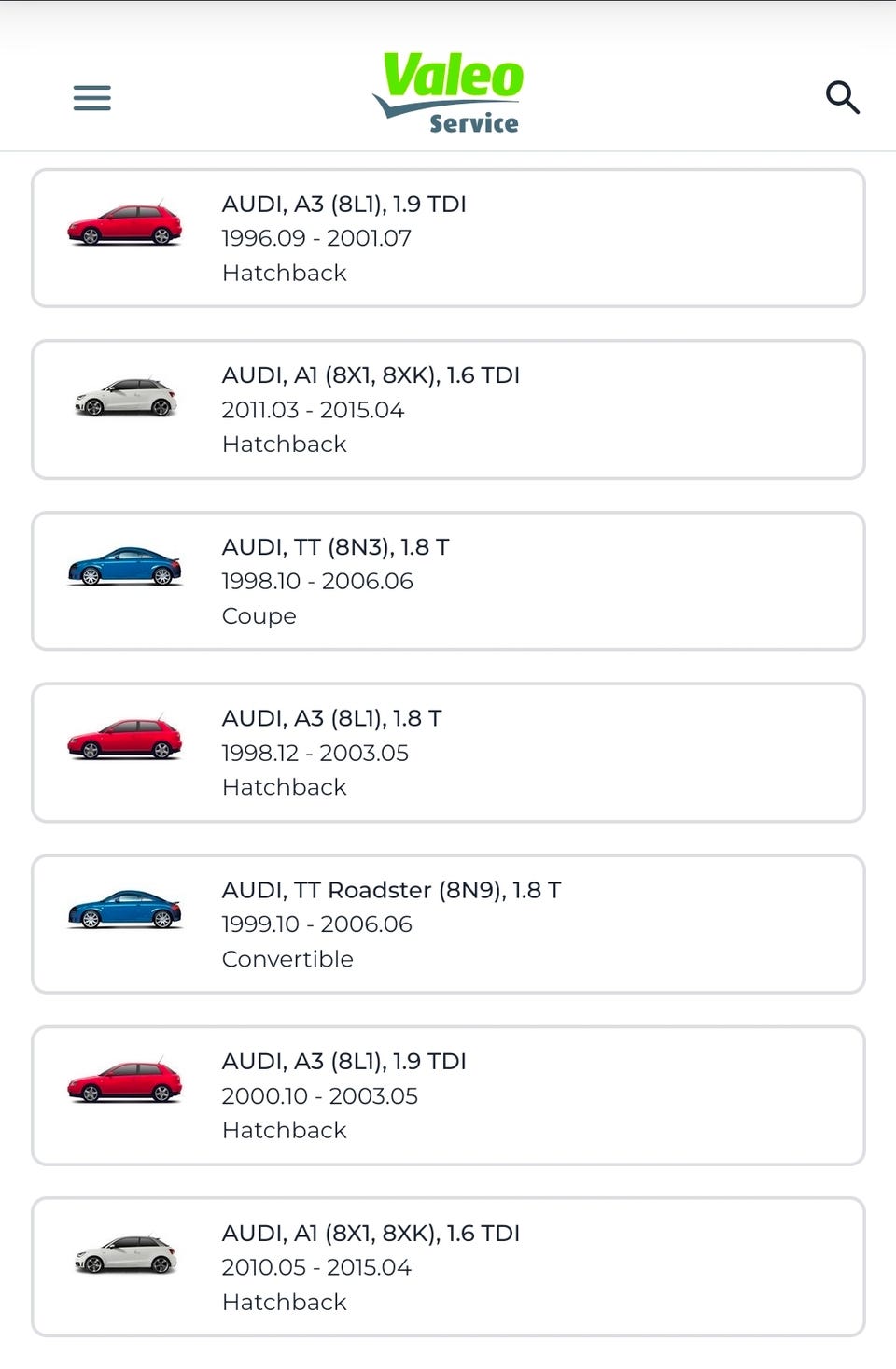This screenshot has width=896, height=1369.
Task: Click red A3 1.8 T car image
Action: 125,739
